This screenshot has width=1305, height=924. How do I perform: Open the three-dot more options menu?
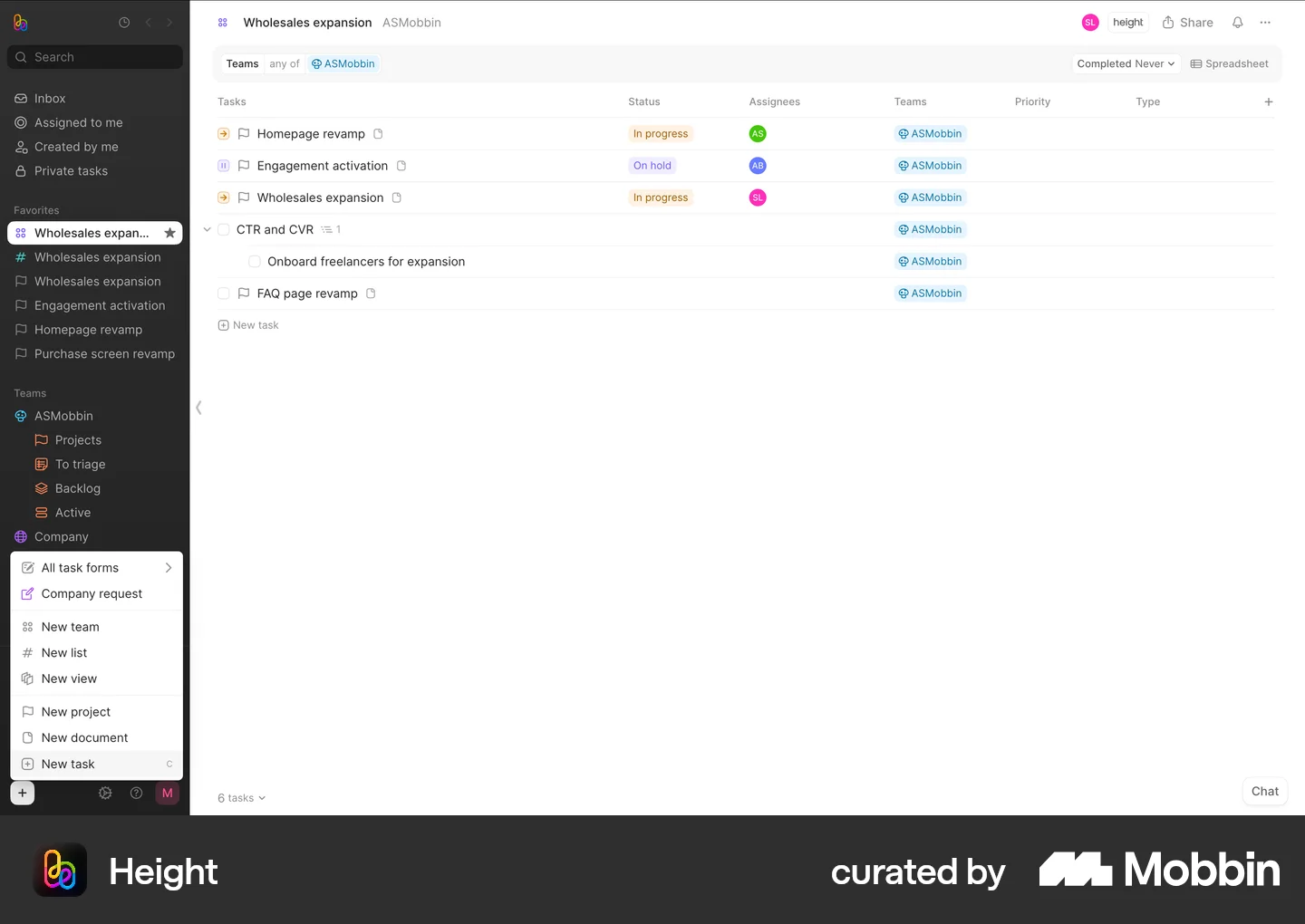click(x=1265, y=23)
